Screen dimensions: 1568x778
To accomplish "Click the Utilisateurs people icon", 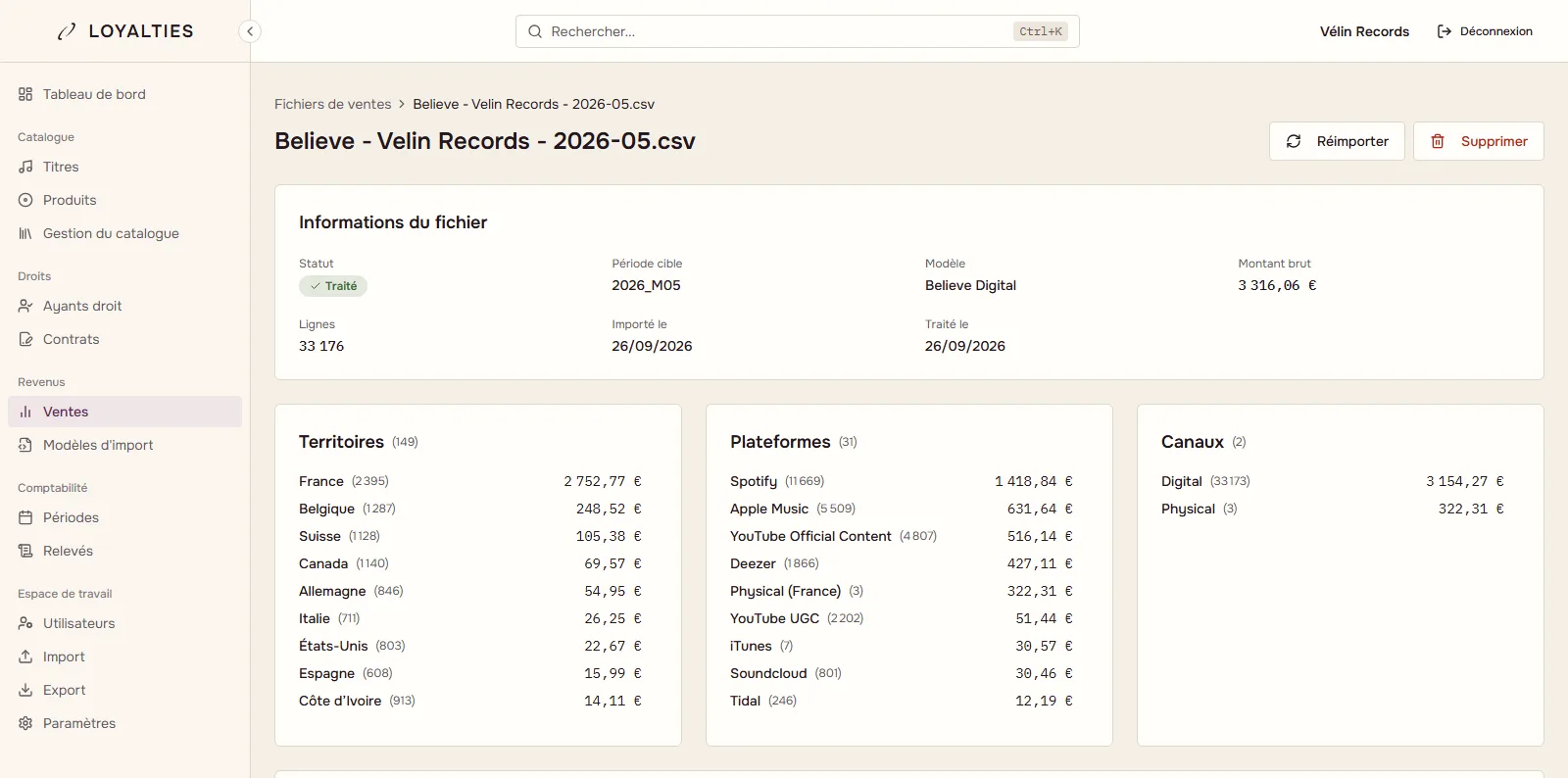I will click(25, 623).
